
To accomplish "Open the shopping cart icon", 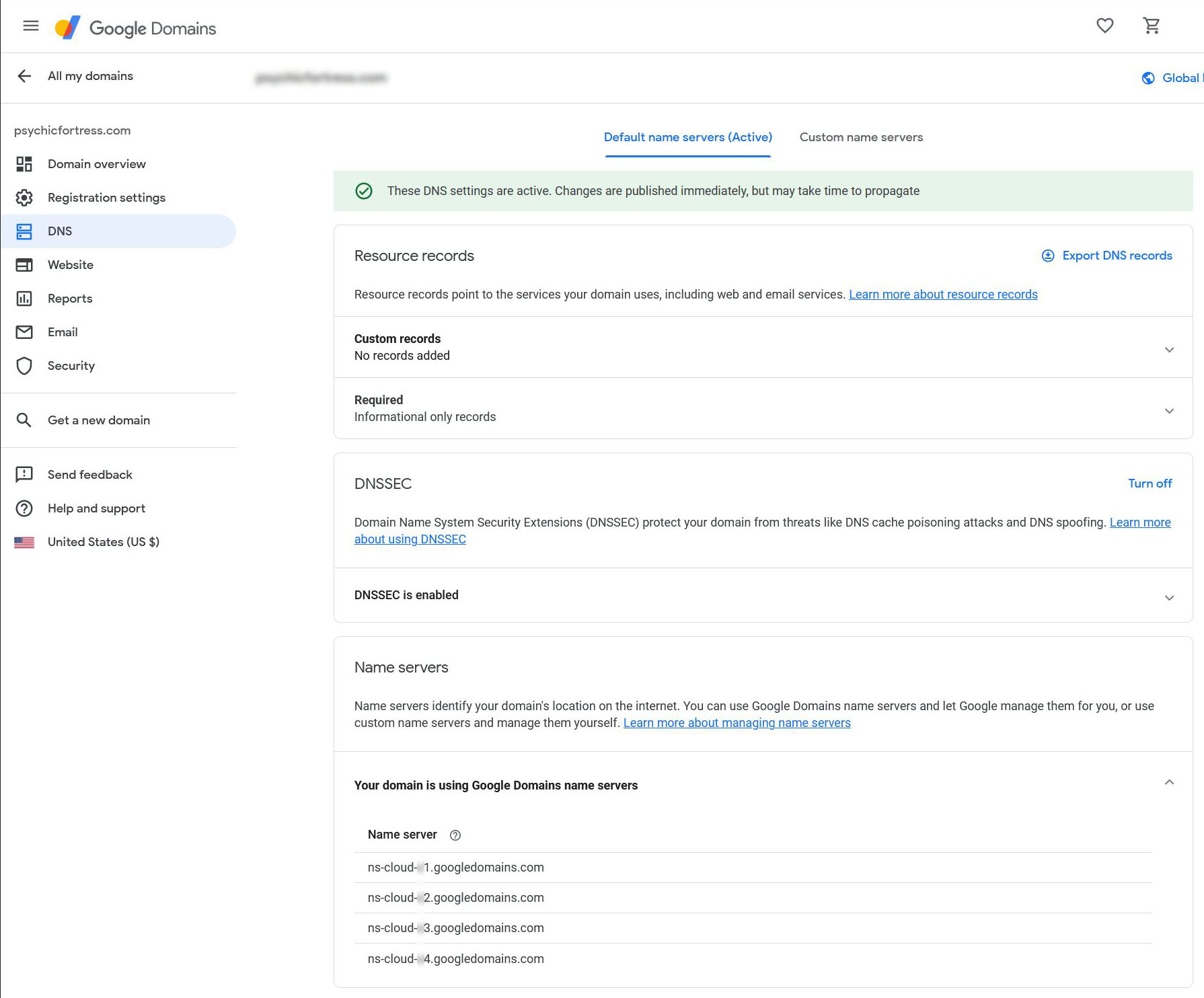I will (x=1152, y=26).
